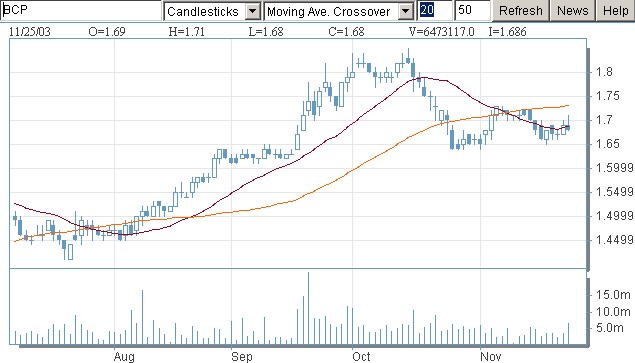
Task: Click the Sep month label
Action: (x=241, y=357)
